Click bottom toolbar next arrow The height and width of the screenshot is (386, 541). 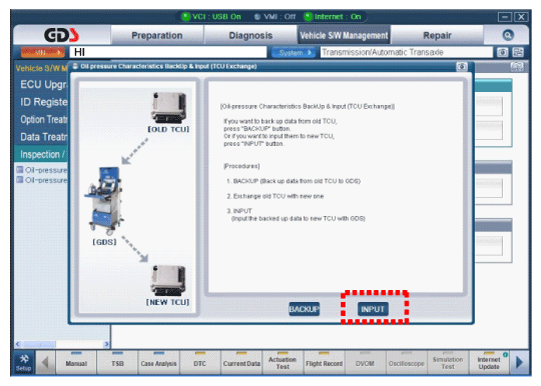point(519,363)
